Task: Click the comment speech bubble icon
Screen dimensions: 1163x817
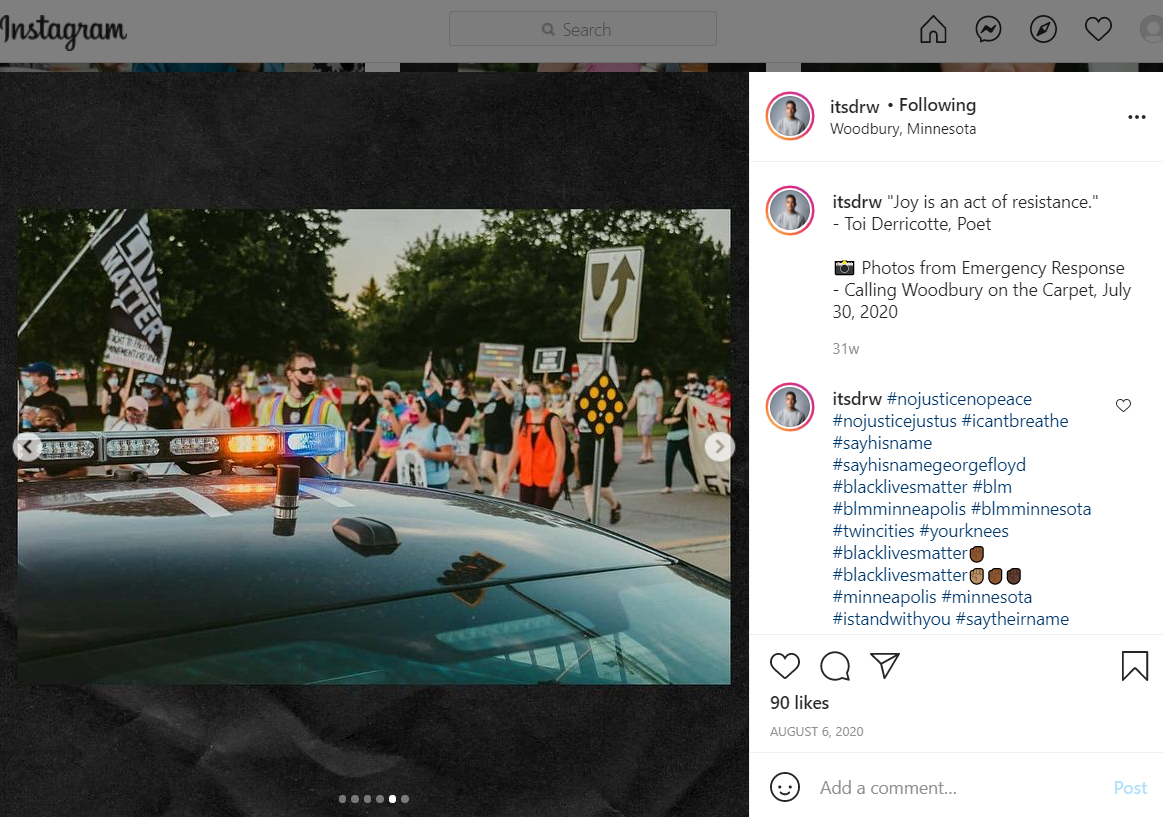Action: (x=835, y=666)
